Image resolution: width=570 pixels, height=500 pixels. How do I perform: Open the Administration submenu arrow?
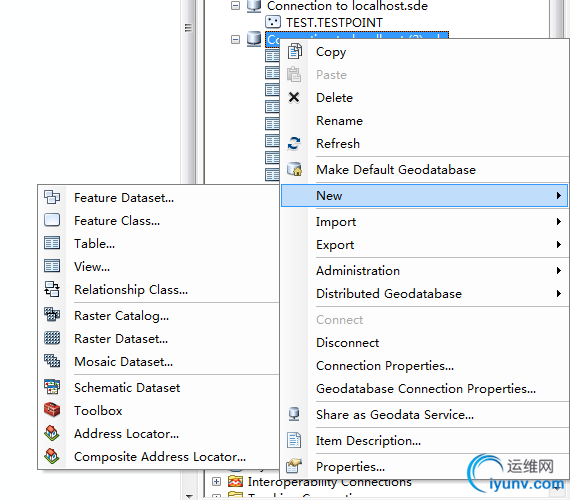tap(559, 271)
